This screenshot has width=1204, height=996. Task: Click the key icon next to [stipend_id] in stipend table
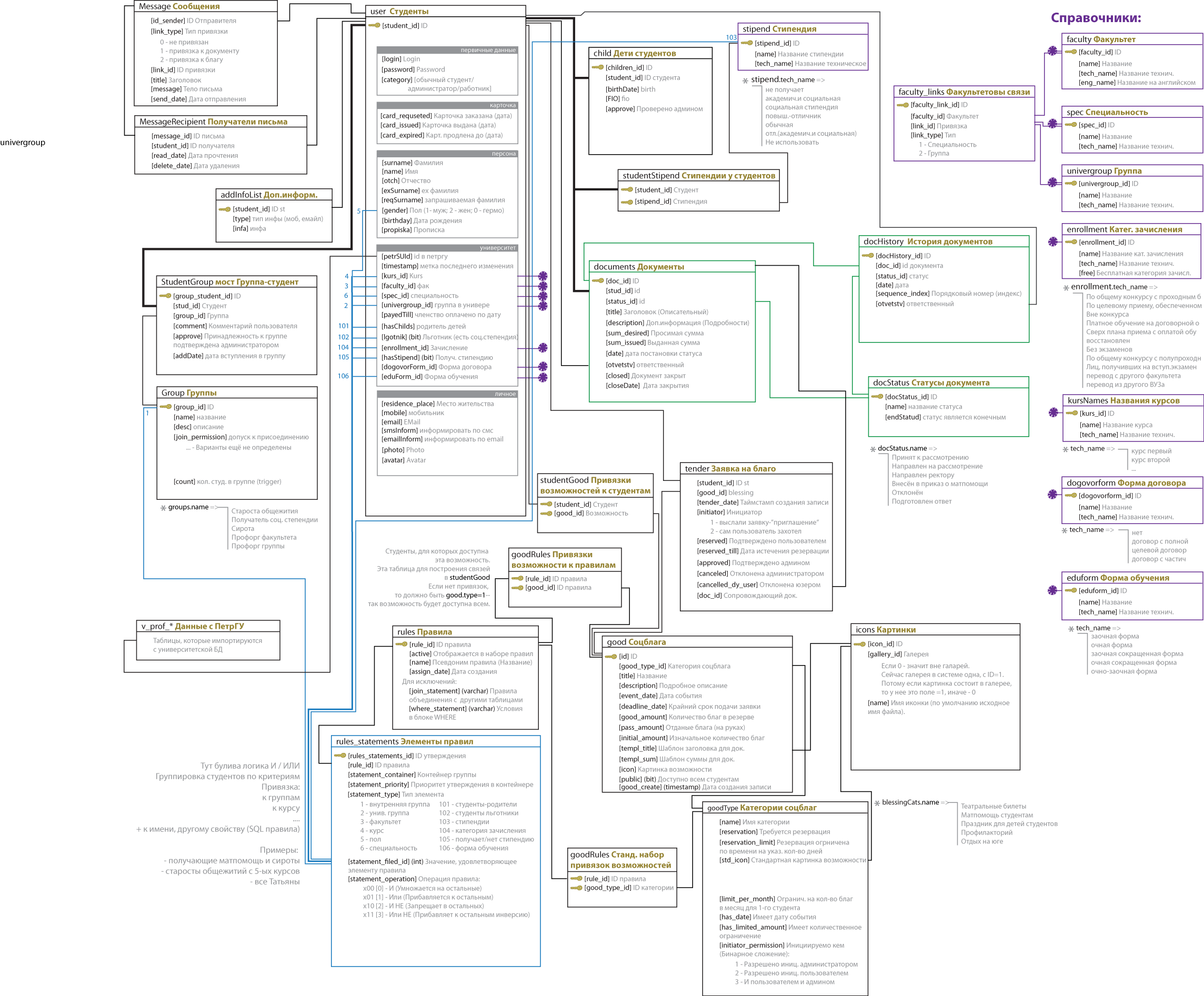coord(747,43)
